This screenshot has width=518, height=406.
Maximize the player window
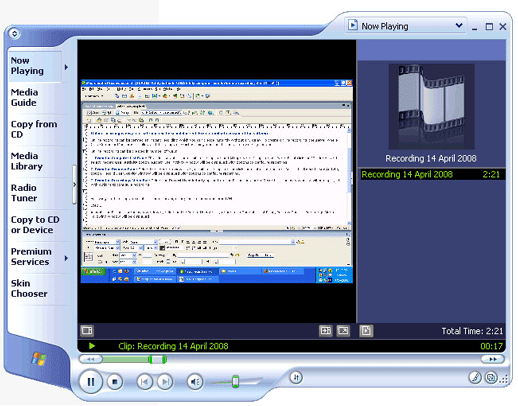(x=489, y=27)
